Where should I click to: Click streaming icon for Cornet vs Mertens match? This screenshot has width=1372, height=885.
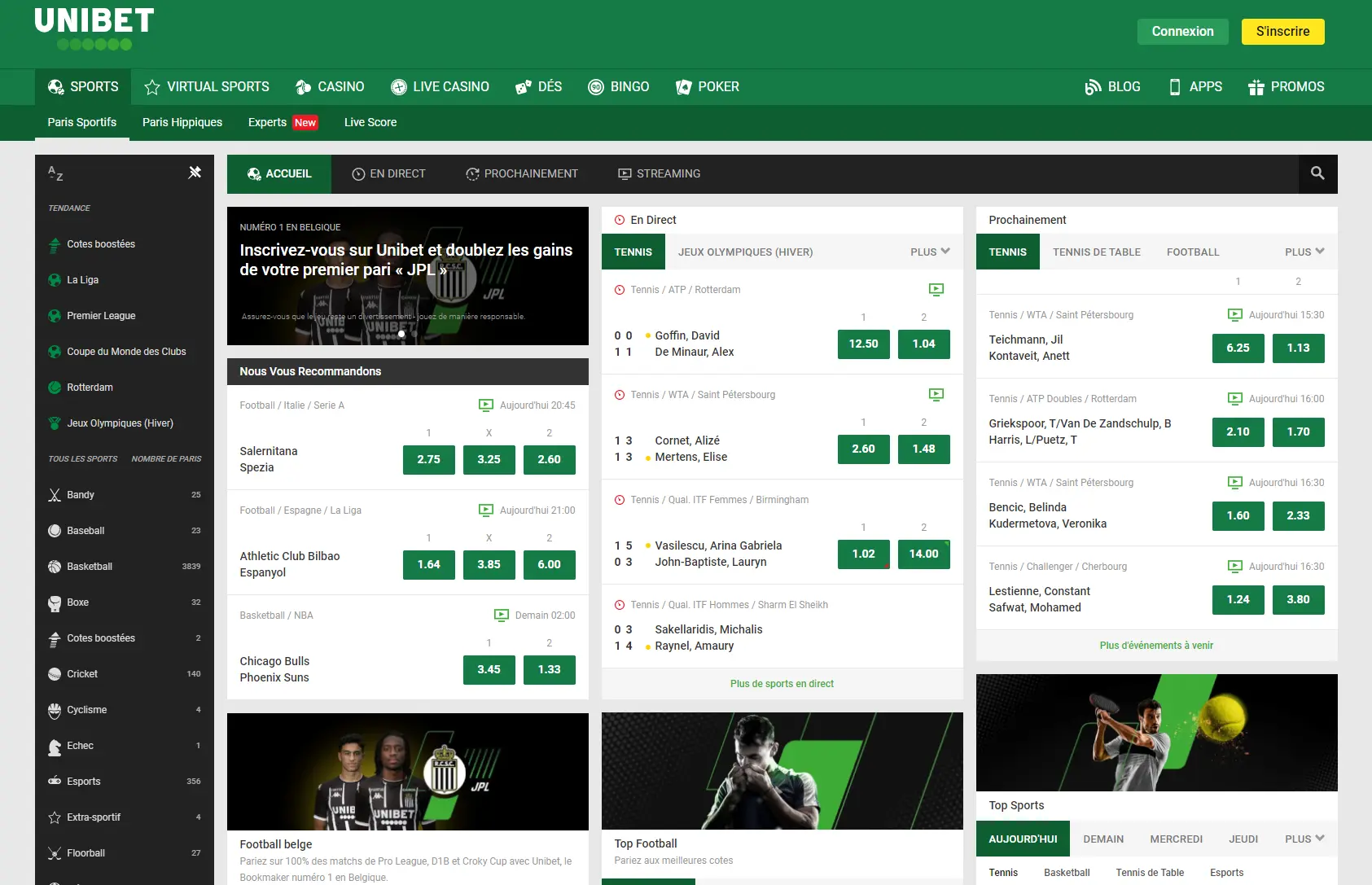pyautogui.click(x=936, y=394)
